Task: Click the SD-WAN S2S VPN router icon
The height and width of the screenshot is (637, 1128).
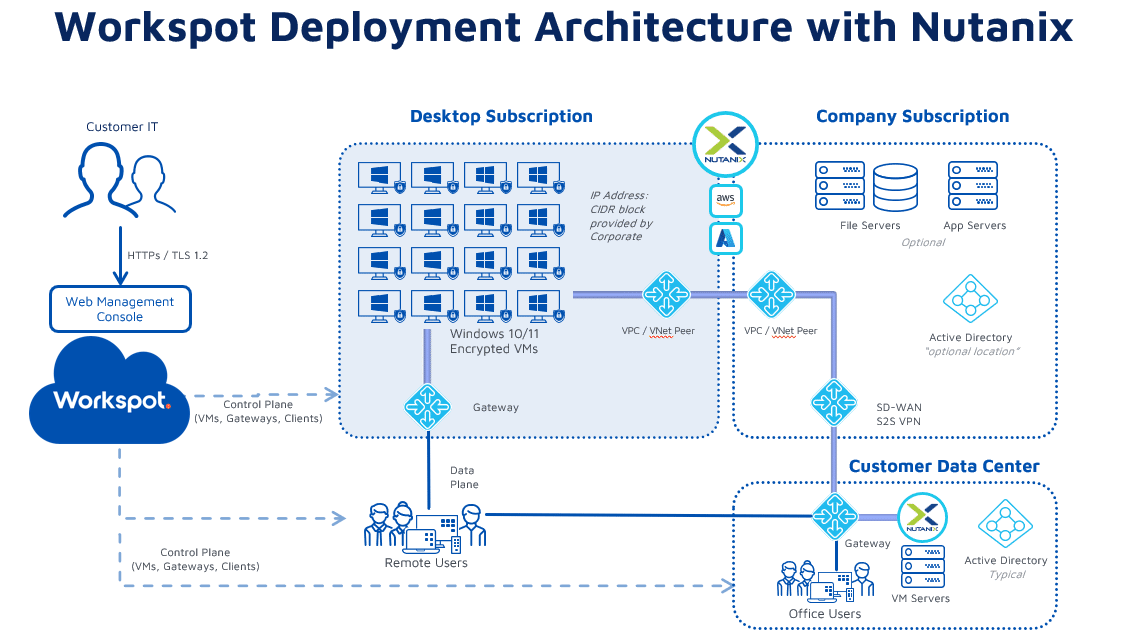Action: click(834, 402)
